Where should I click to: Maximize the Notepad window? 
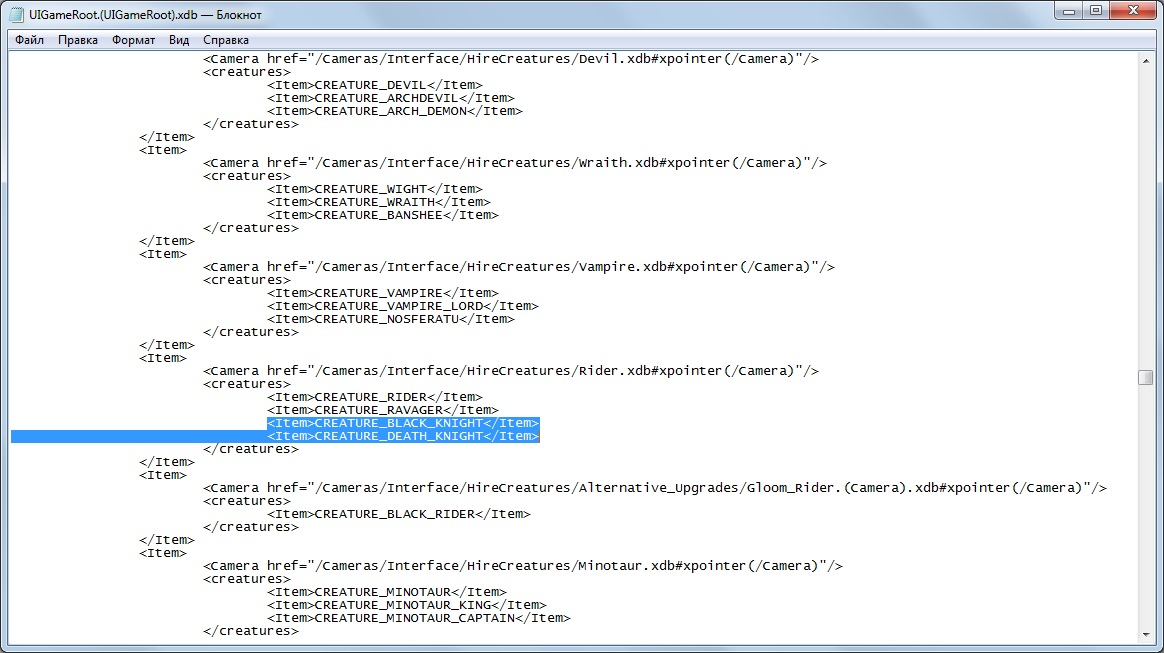(x=1096, y=11)
